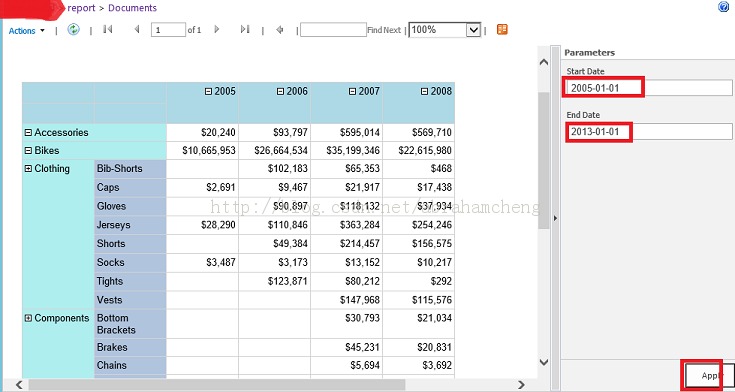
Task: Click the $21,034 Bottom Brackets cell
Action: [419, 324]
